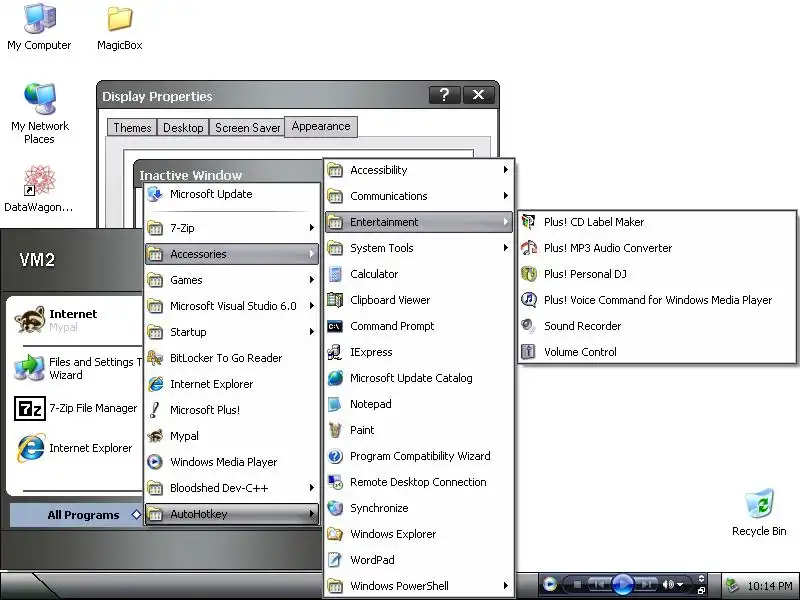Viewport: 800px width, 600px height.
Task: Open Volume Control
Action: click(x=657, y=352)
